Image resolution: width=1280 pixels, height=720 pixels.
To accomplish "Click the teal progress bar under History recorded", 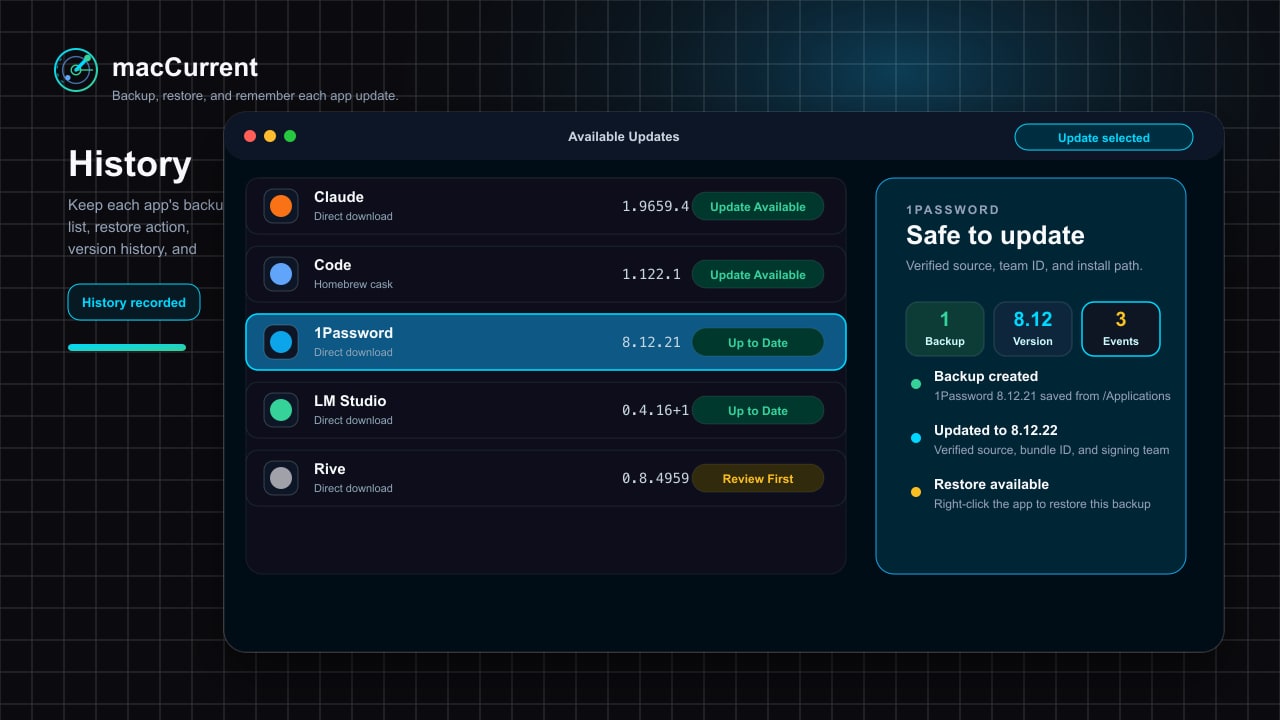I will 127,347.
